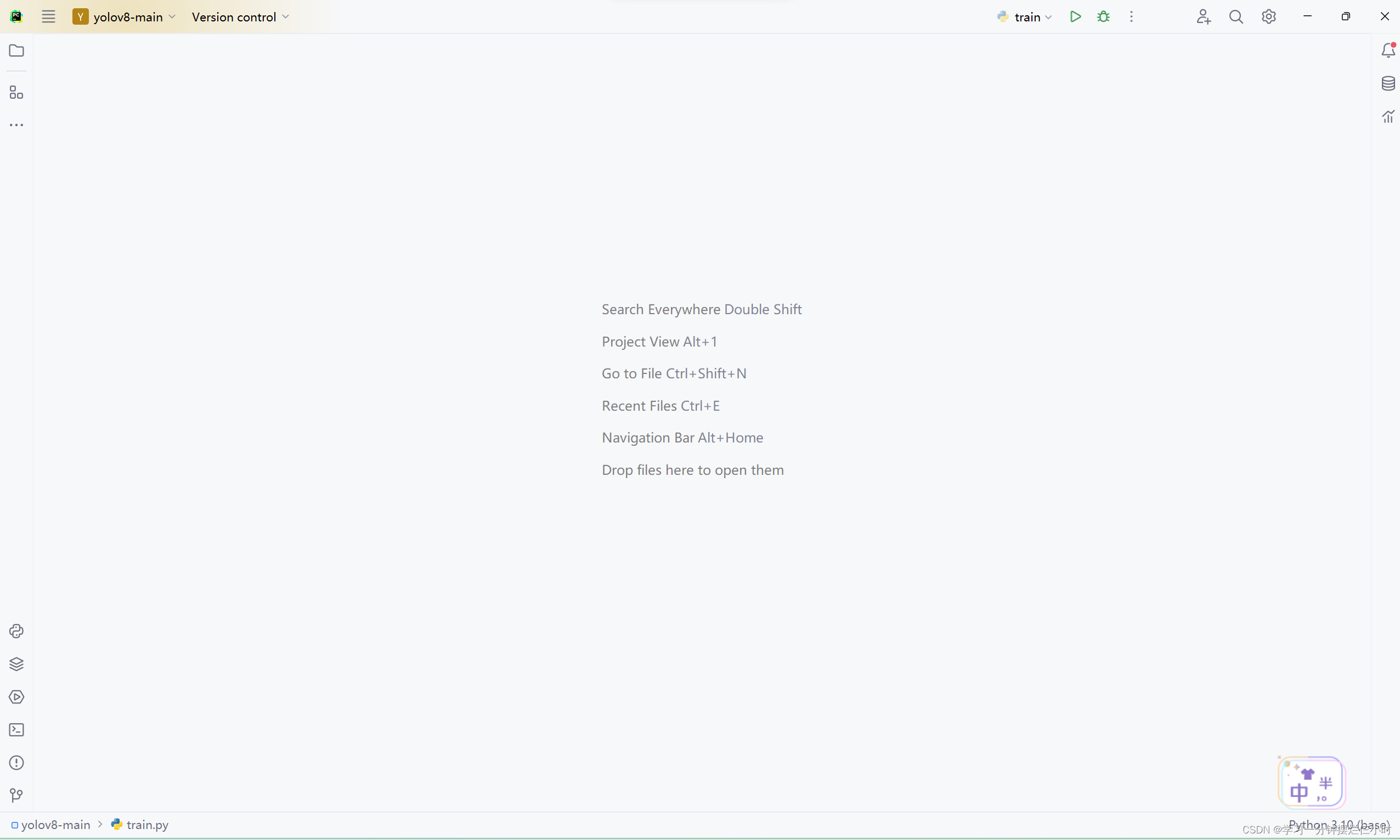This screenshot has height=840, width=1400.
Task: Open the Python Packages layers icon
Action: (x=16, y=664)
